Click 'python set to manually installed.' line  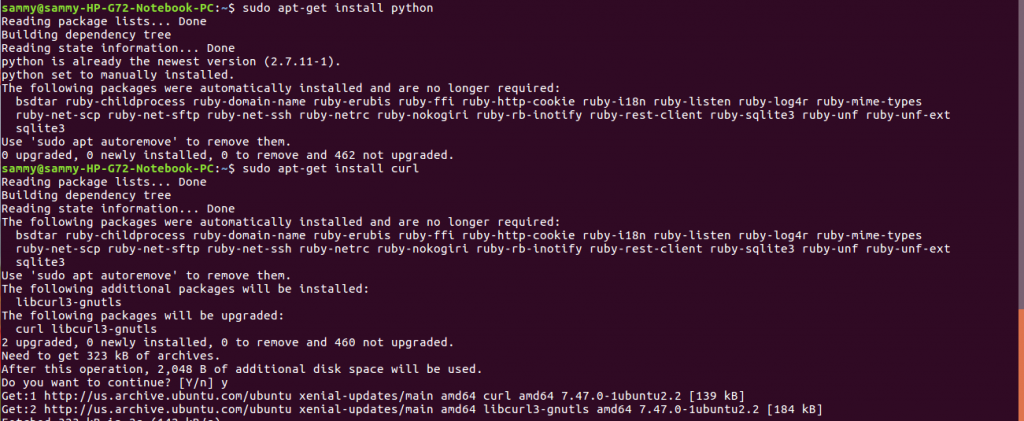(x=108, y=74)
